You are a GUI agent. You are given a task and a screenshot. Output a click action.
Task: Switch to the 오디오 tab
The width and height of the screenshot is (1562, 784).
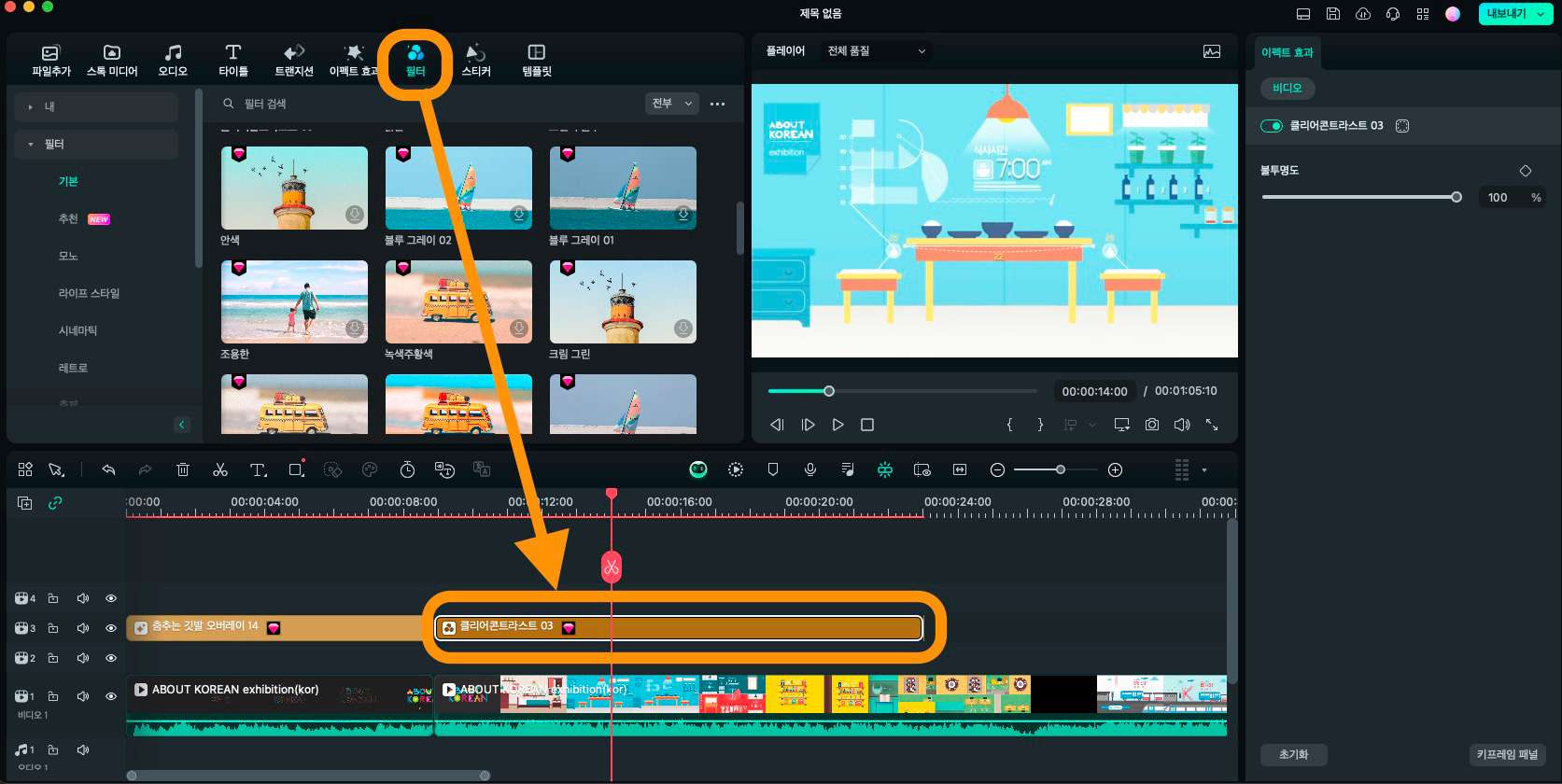pyautogui.click(x=173, y=60)
